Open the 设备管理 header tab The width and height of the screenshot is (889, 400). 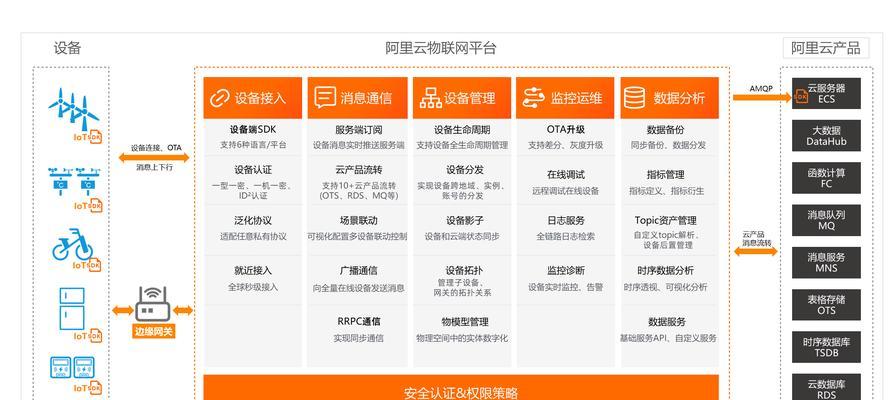tap(462, 98)
